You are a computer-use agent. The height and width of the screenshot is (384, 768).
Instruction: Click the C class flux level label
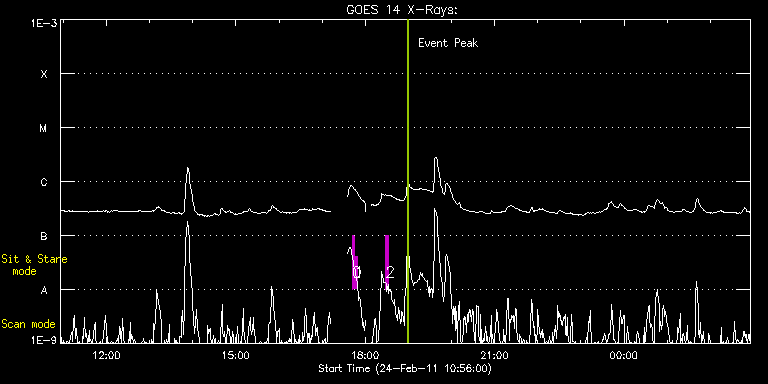(x=44, y=182)
